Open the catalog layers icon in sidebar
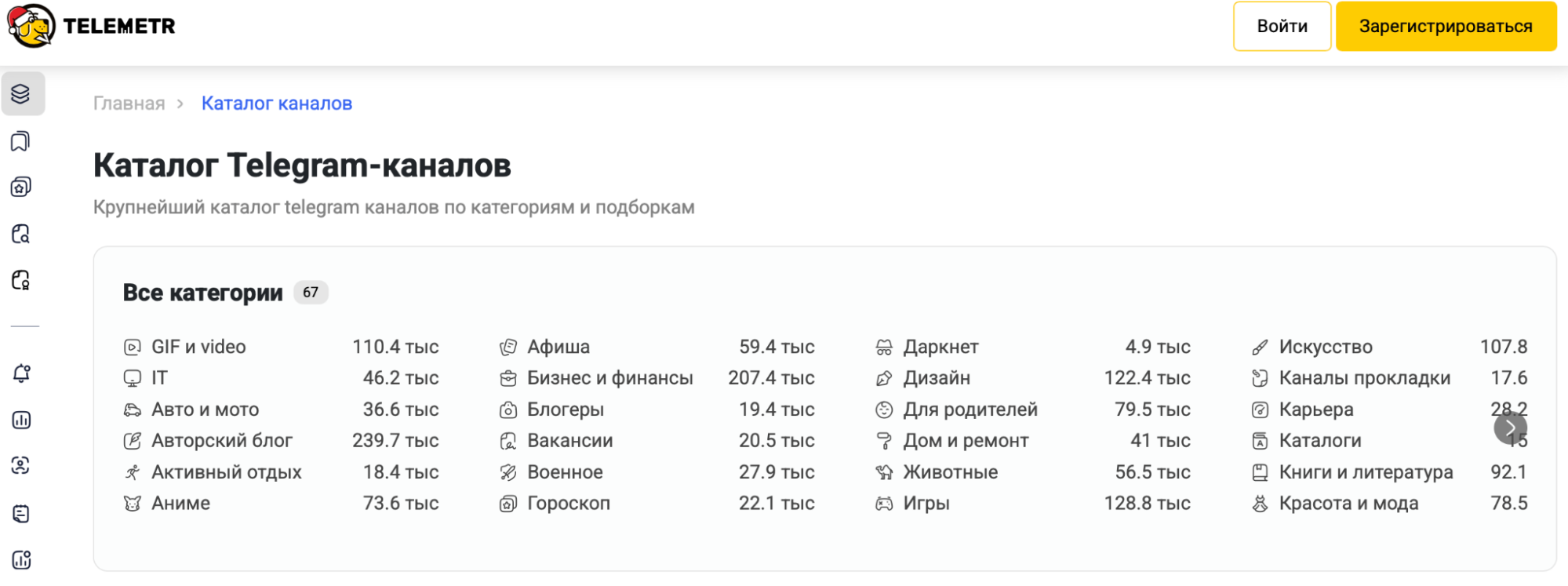Viewport: 1568px width, 586px height. [x=22, y=93]
